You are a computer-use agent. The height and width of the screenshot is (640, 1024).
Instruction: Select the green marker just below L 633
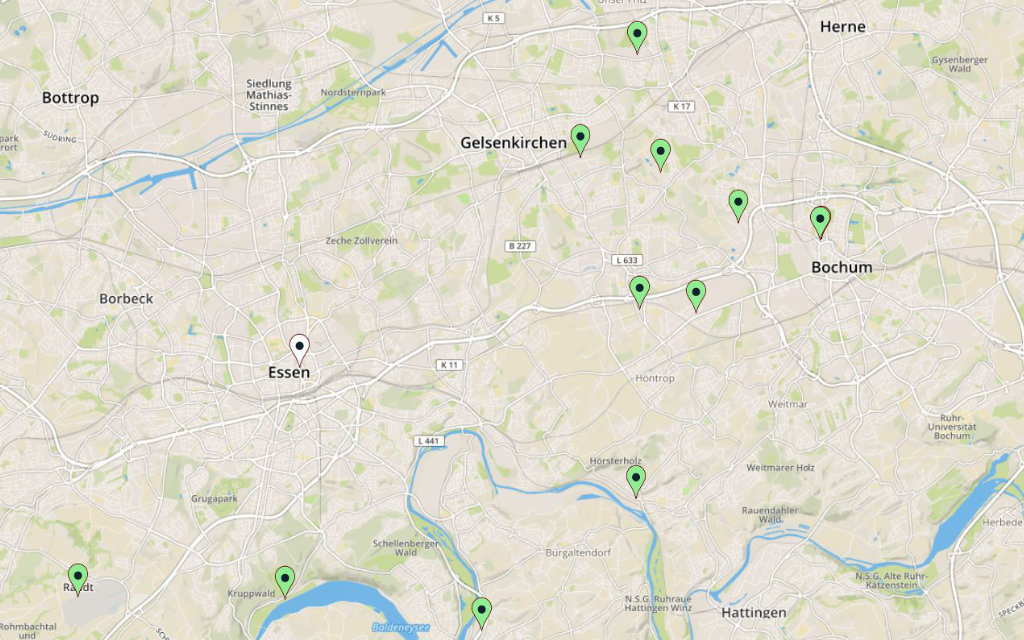639,291
